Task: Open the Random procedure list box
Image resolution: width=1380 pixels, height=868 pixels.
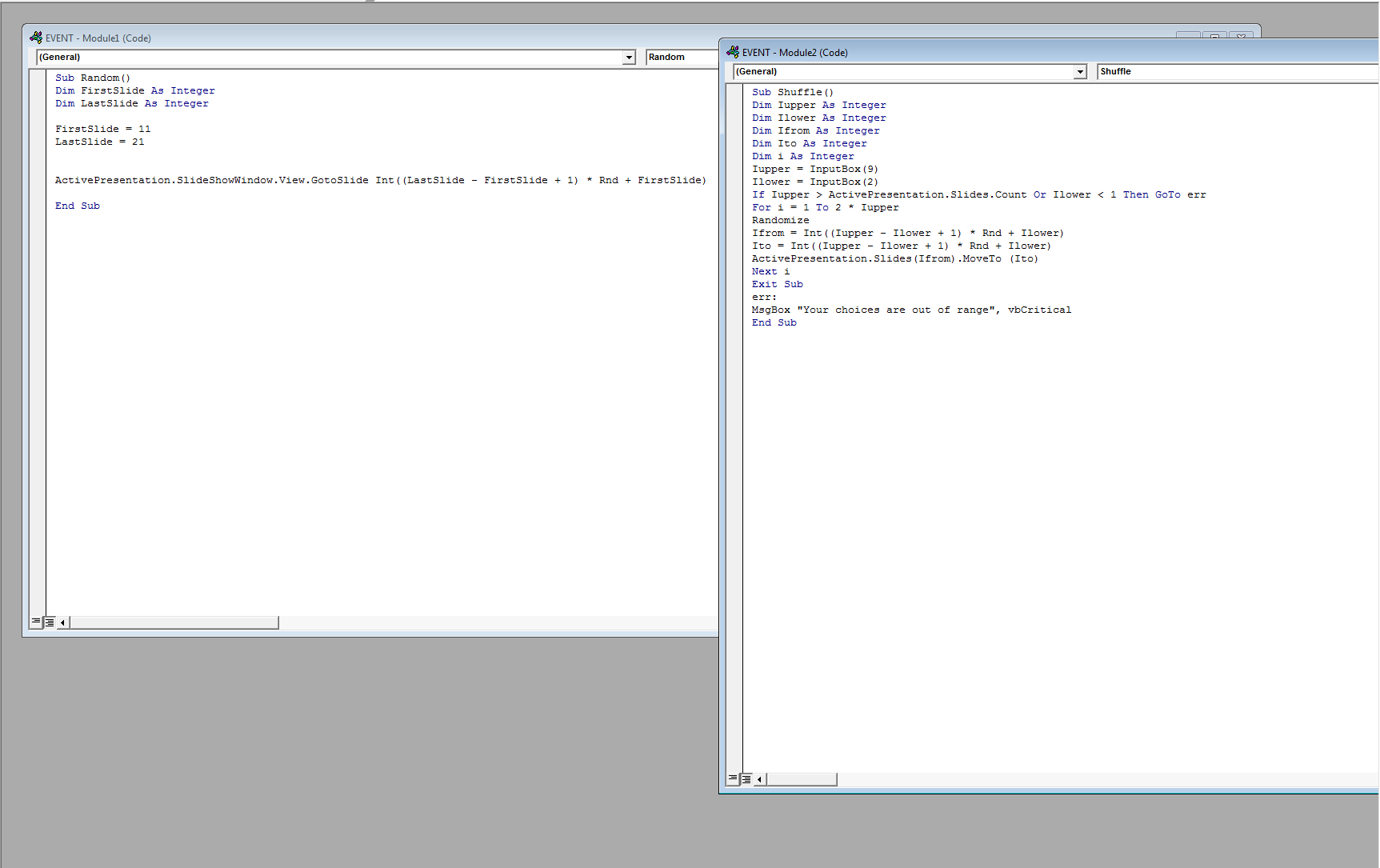Action: (x=682, y=58)
